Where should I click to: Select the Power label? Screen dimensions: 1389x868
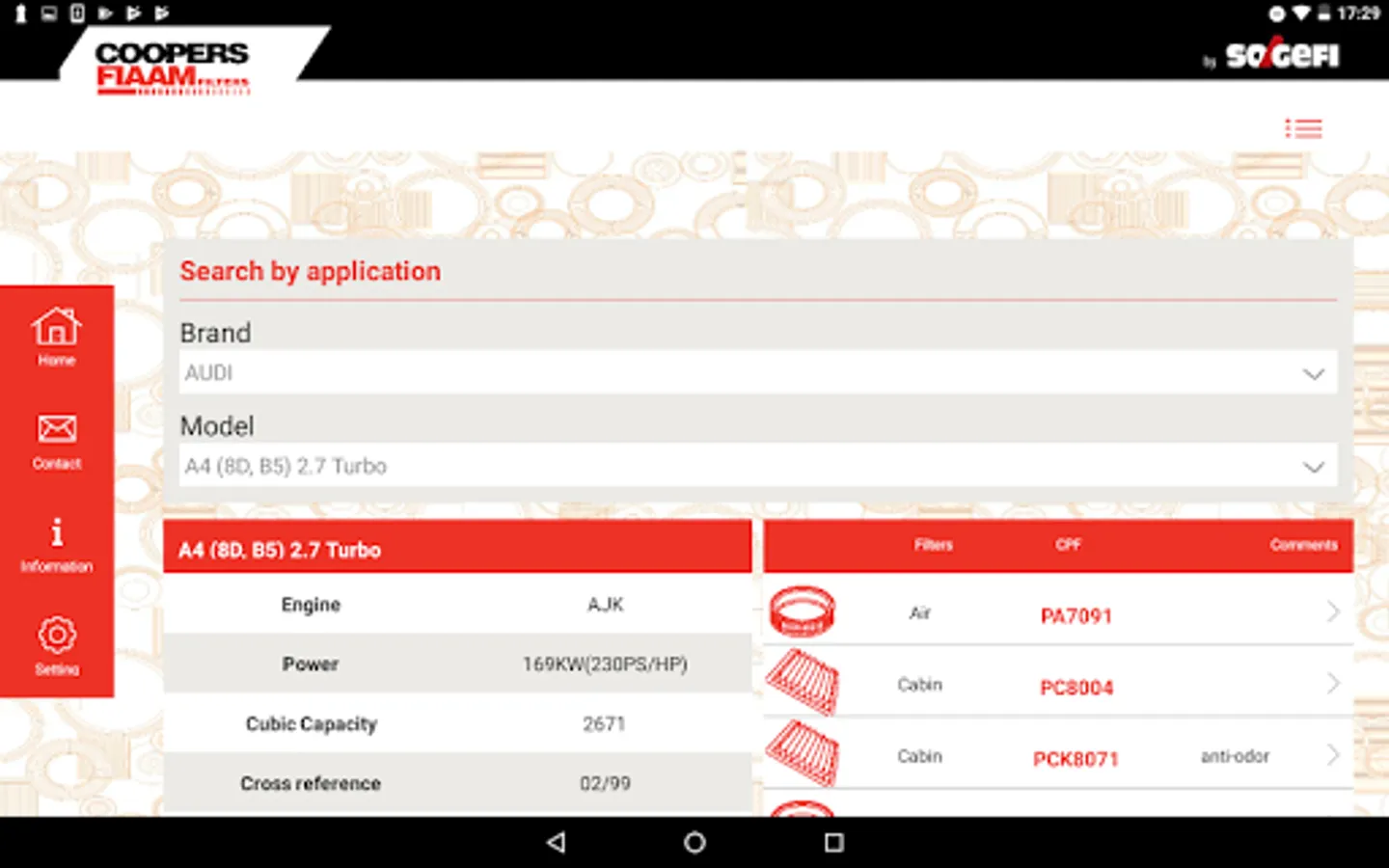[311, 664]
